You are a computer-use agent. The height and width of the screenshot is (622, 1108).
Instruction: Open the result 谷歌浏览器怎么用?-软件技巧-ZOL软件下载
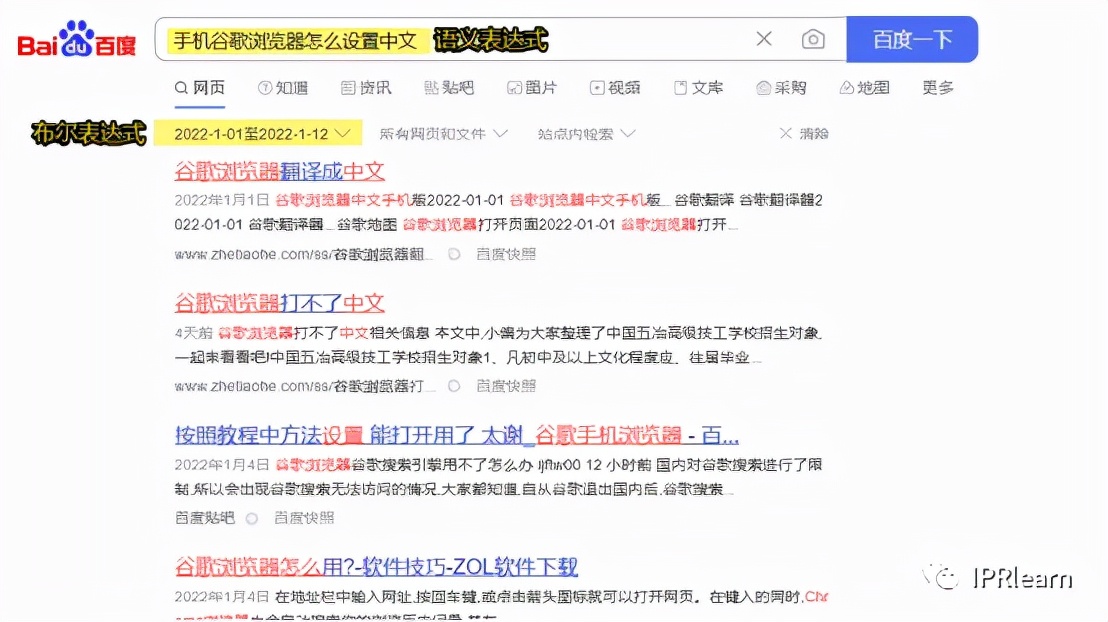pyautogui.click(x=376, y=566)
